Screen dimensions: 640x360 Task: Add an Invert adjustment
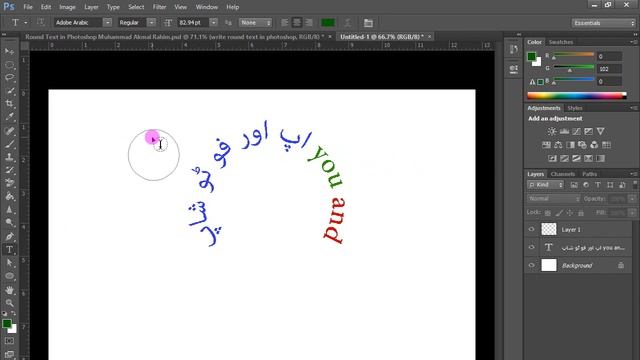552,158
